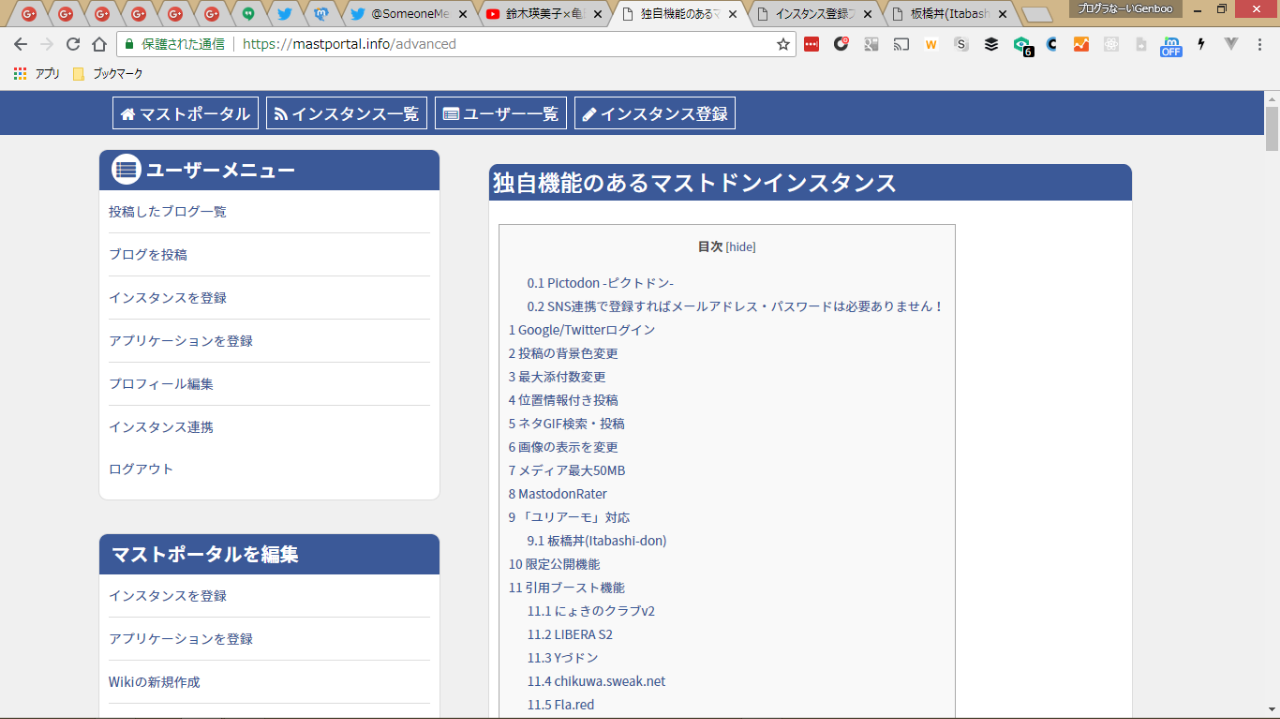Reload the page with the refresh icon
The height and width of the screenshot is (719, 1280).
point(73,44)
